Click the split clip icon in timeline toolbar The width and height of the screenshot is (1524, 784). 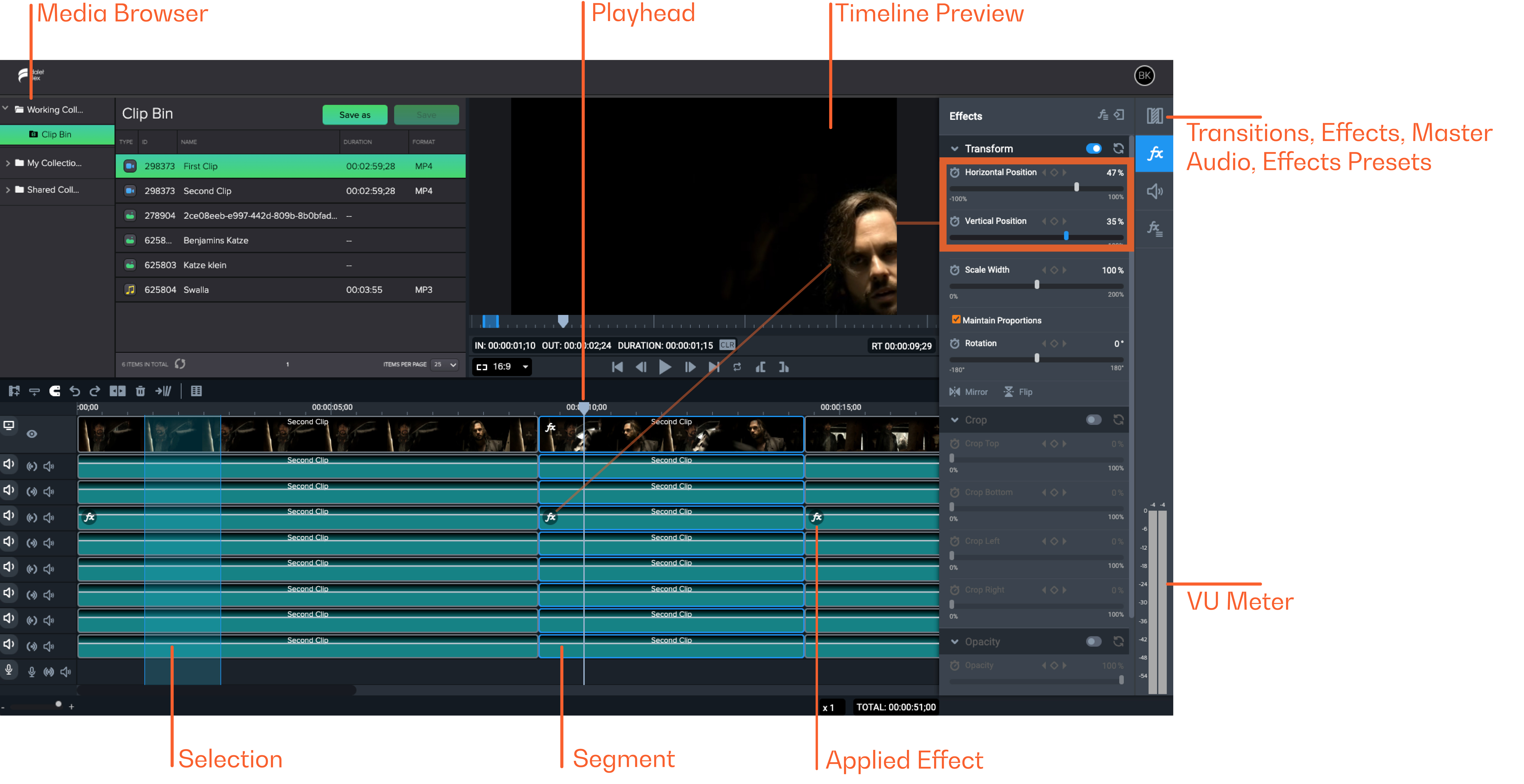tap(118, 391)
